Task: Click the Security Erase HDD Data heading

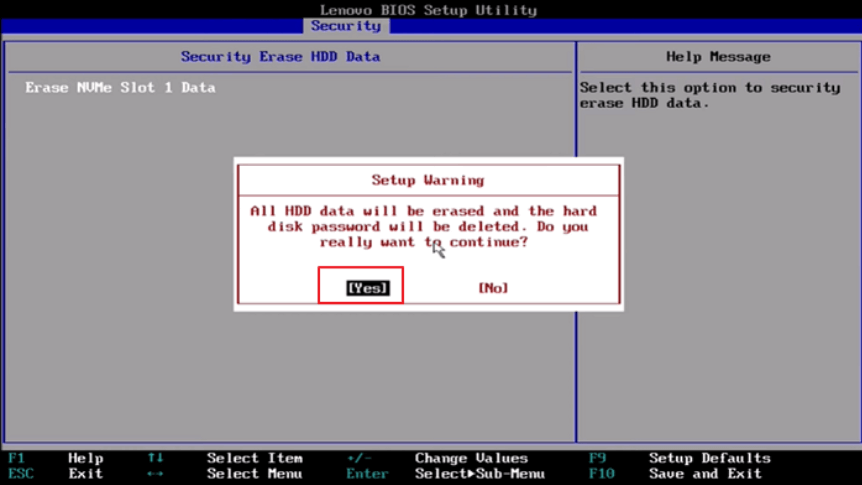Action: (x=280, y=57)
